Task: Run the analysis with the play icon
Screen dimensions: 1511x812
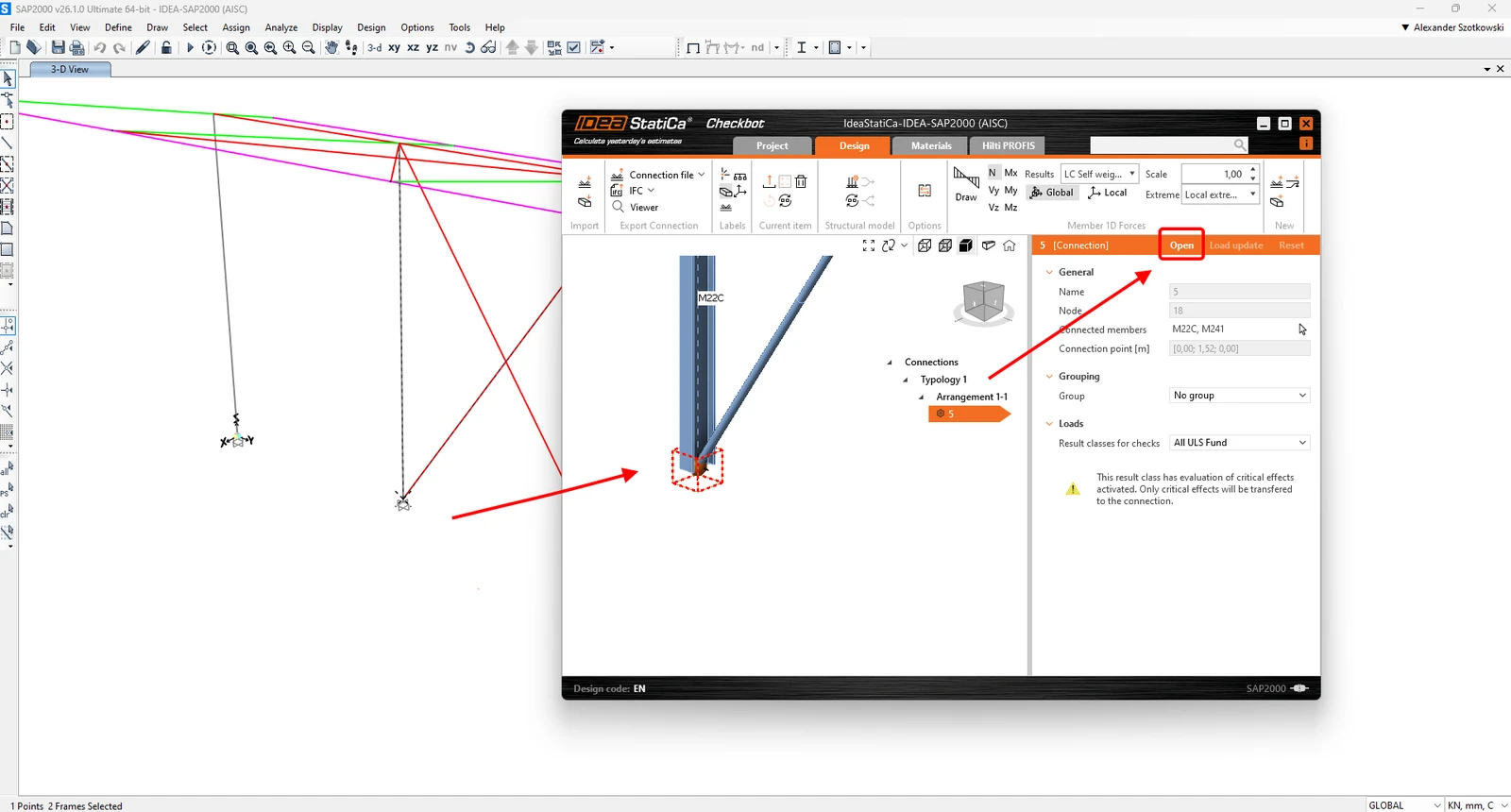Action: point(190,47)
